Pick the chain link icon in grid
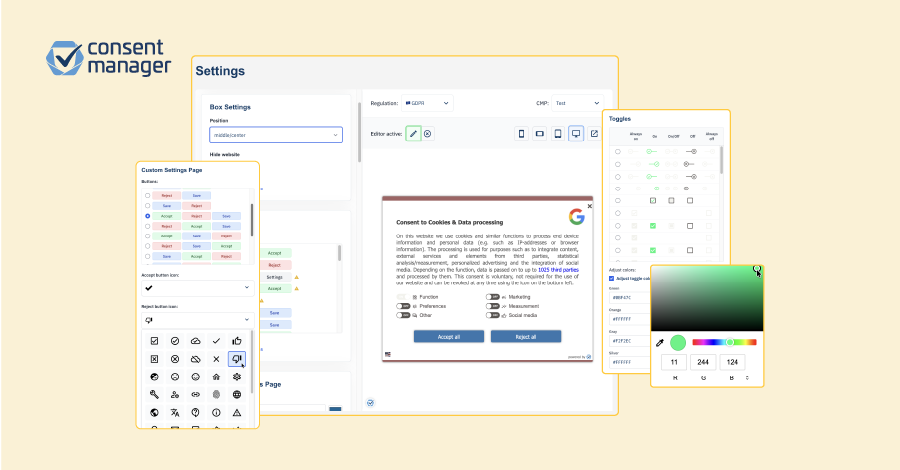 pos(196,394)
